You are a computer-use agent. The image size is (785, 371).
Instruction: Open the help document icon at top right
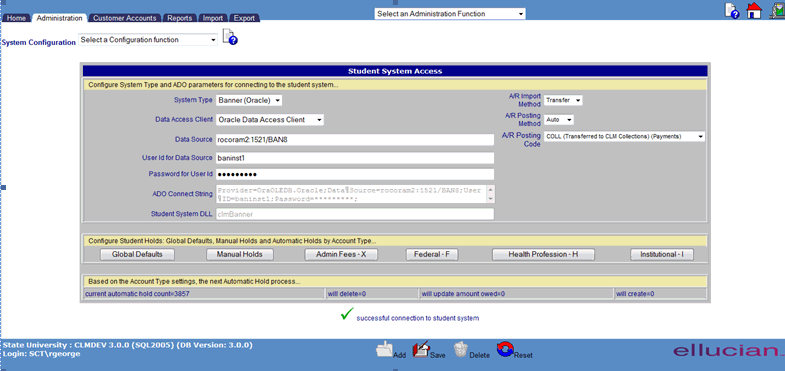pyautogui.click(x=732, y=11)
